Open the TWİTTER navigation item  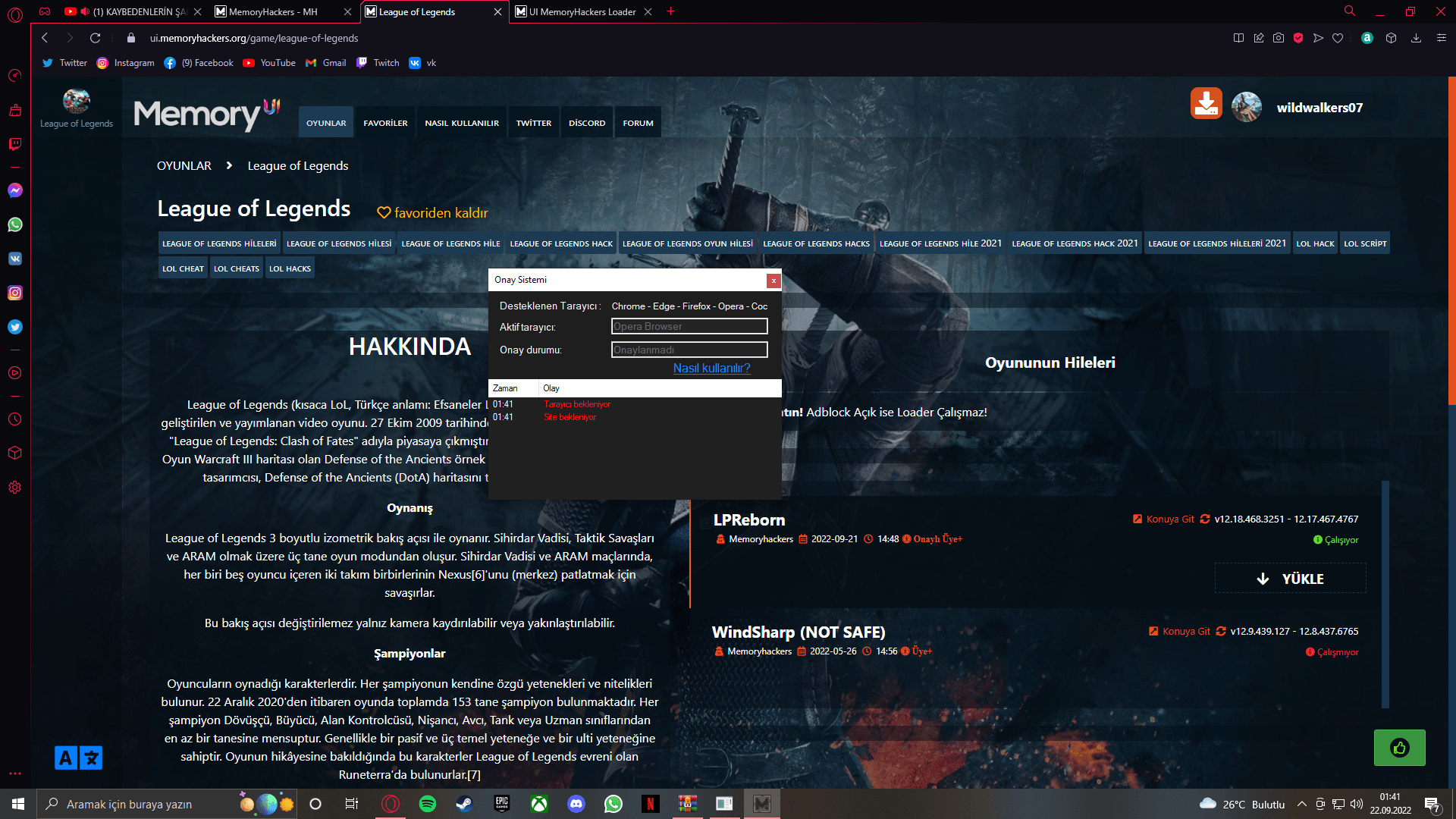[x=534, y=123]
